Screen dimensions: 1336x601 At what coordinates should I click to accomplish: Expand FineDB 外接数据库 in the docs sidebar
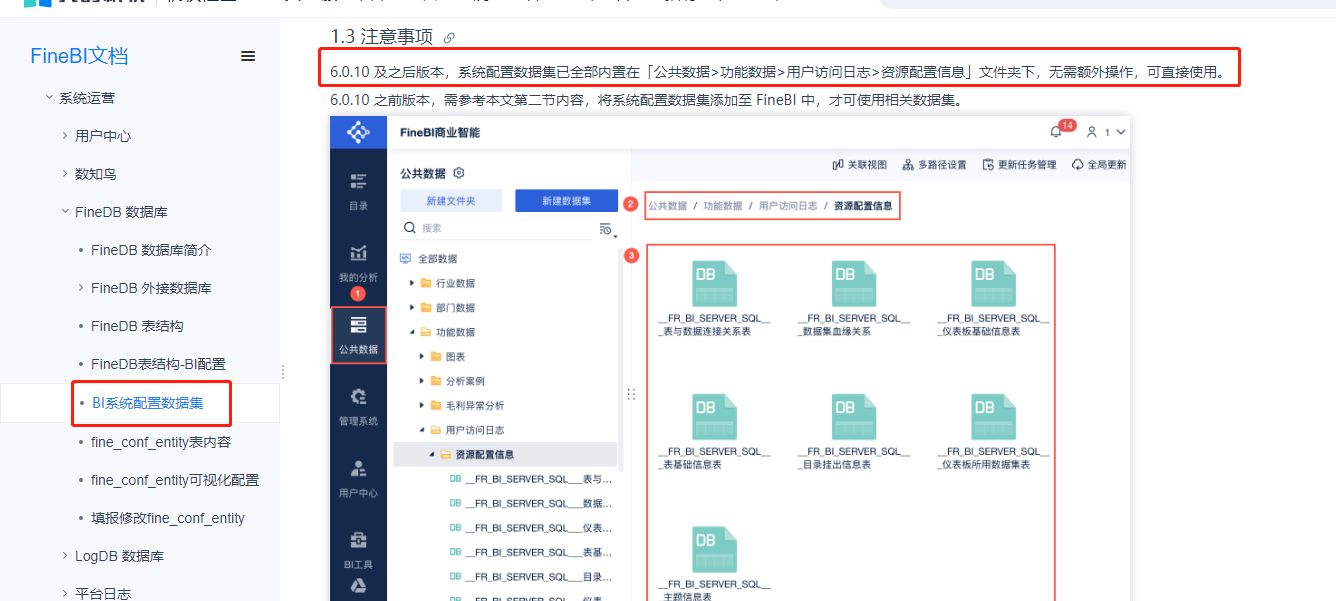81,288
